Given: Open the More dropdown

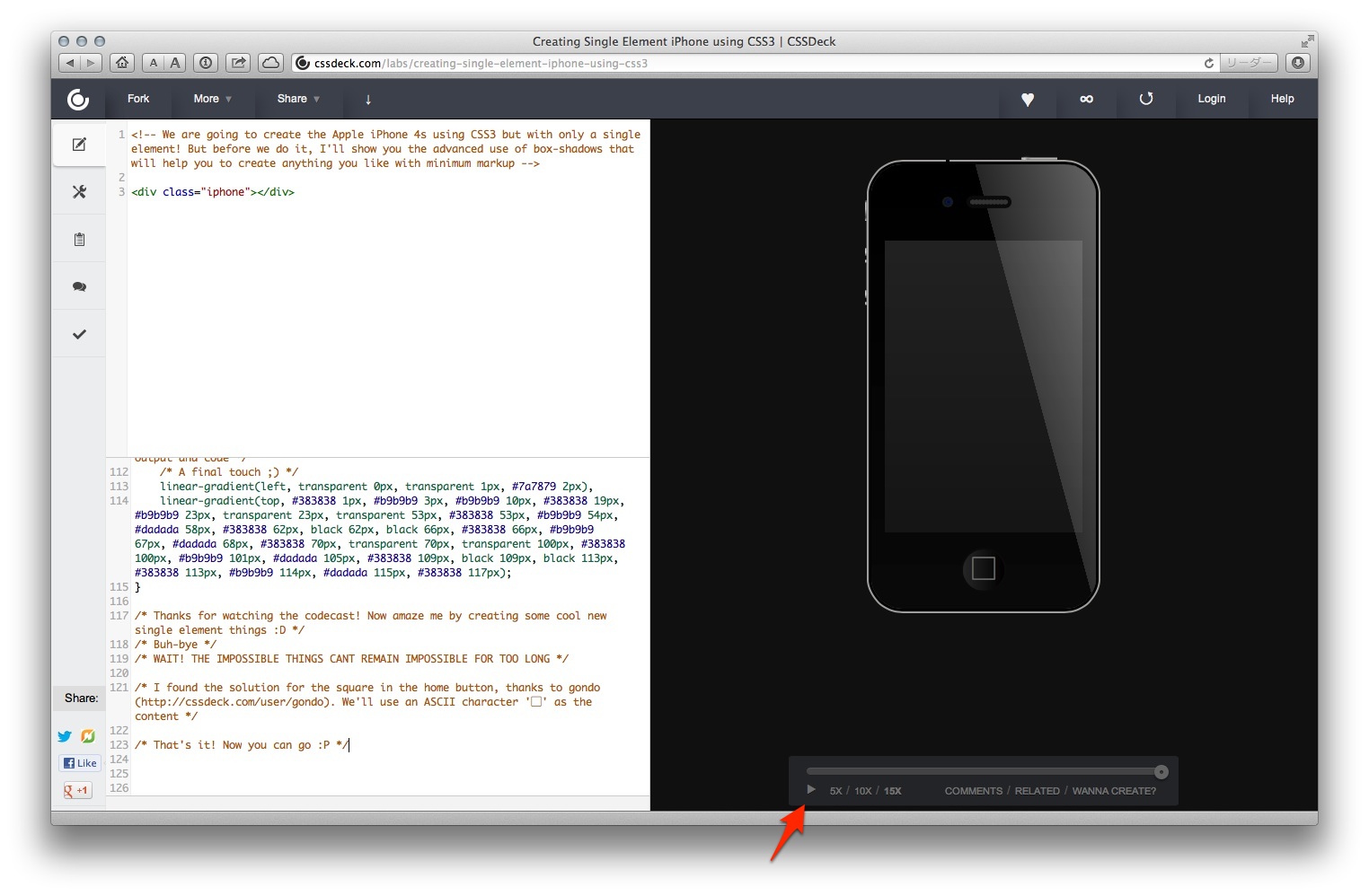Looking at the screenshot, I should [212, 99].
